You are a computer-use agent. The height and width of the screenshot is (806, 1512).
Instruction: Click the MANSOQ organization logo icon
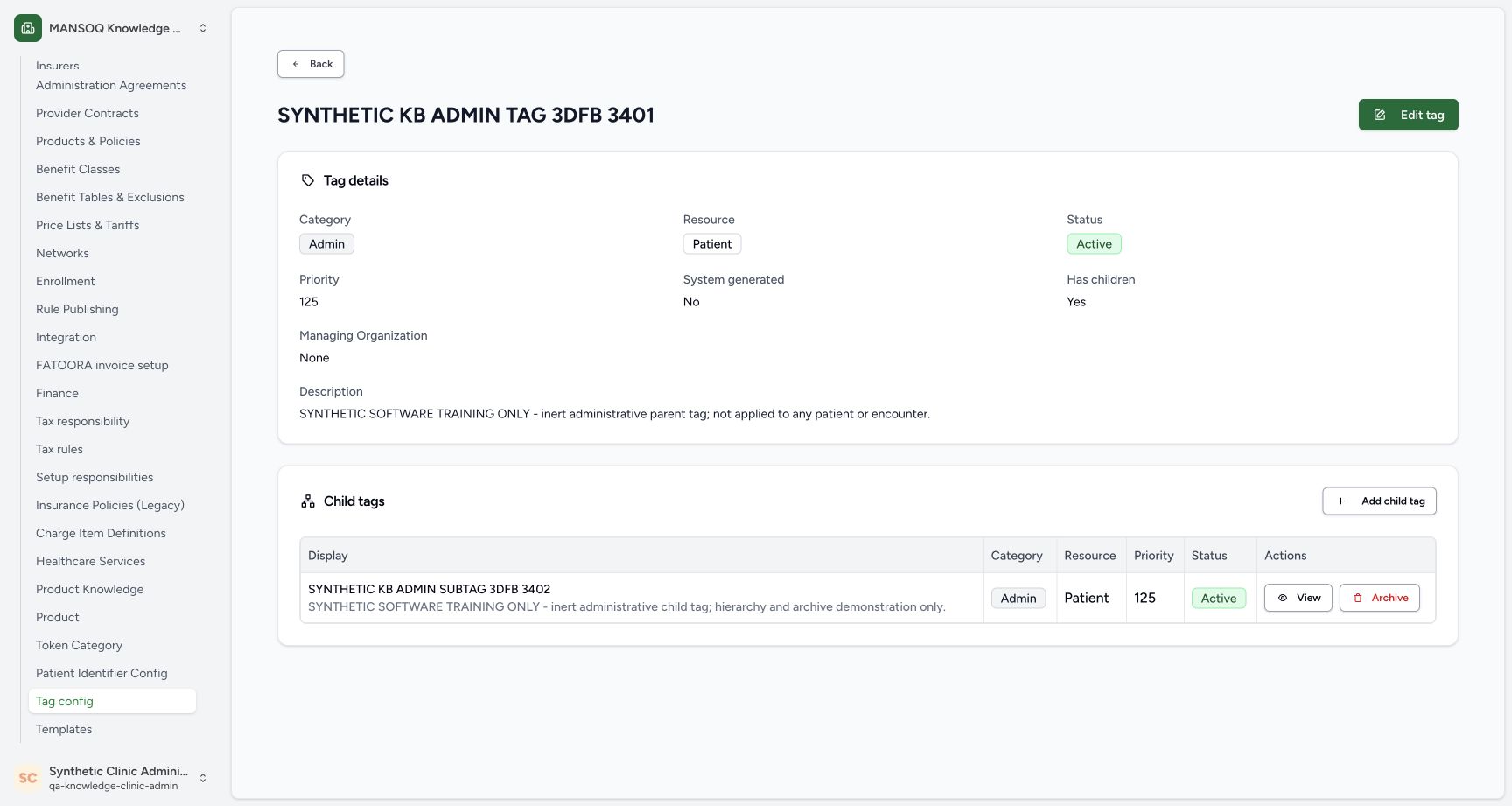click(28, 28)
